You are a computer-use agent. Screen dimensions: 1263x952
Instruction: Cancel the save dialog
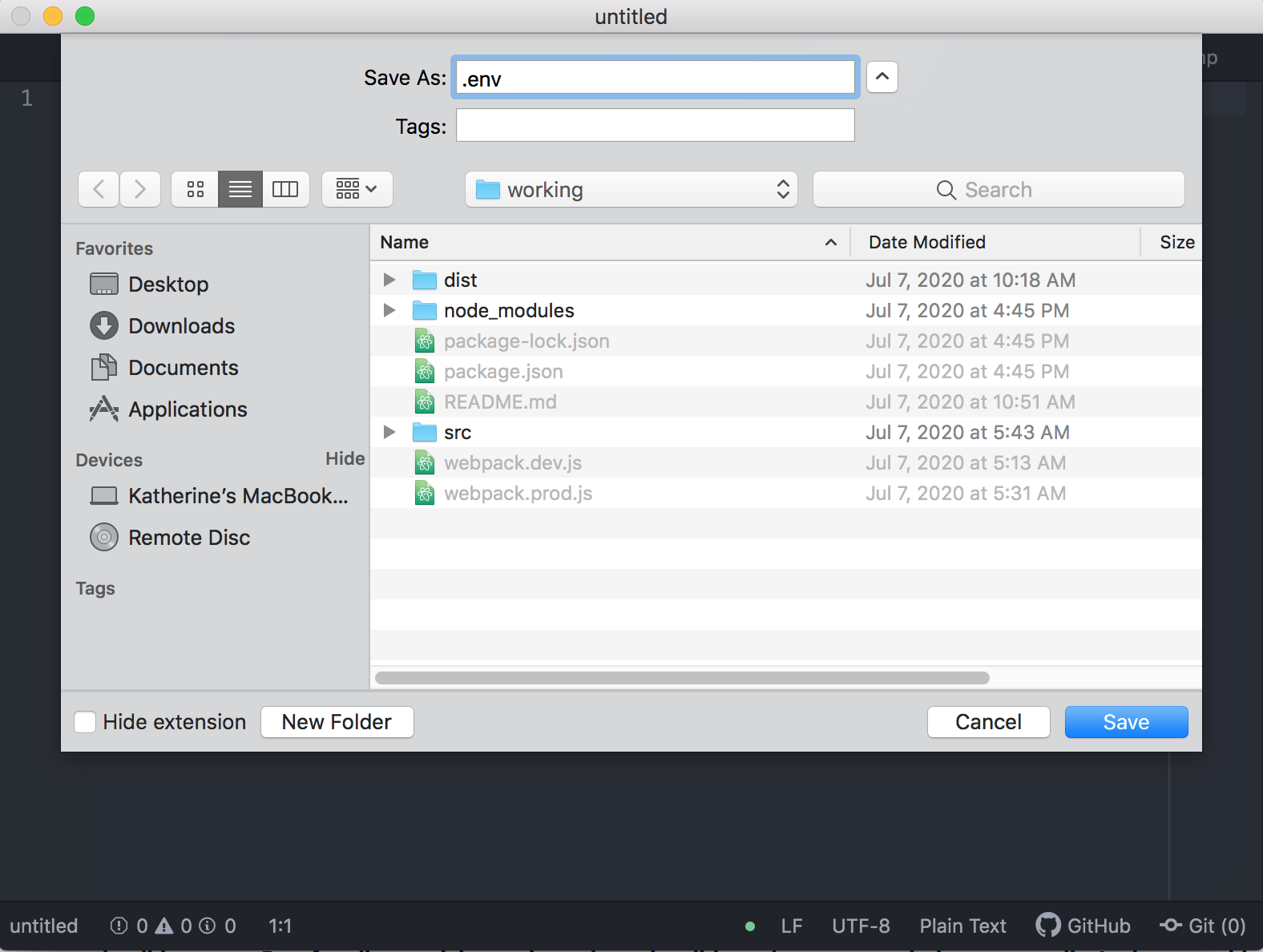pyautogui.click(x=988, y=722)
